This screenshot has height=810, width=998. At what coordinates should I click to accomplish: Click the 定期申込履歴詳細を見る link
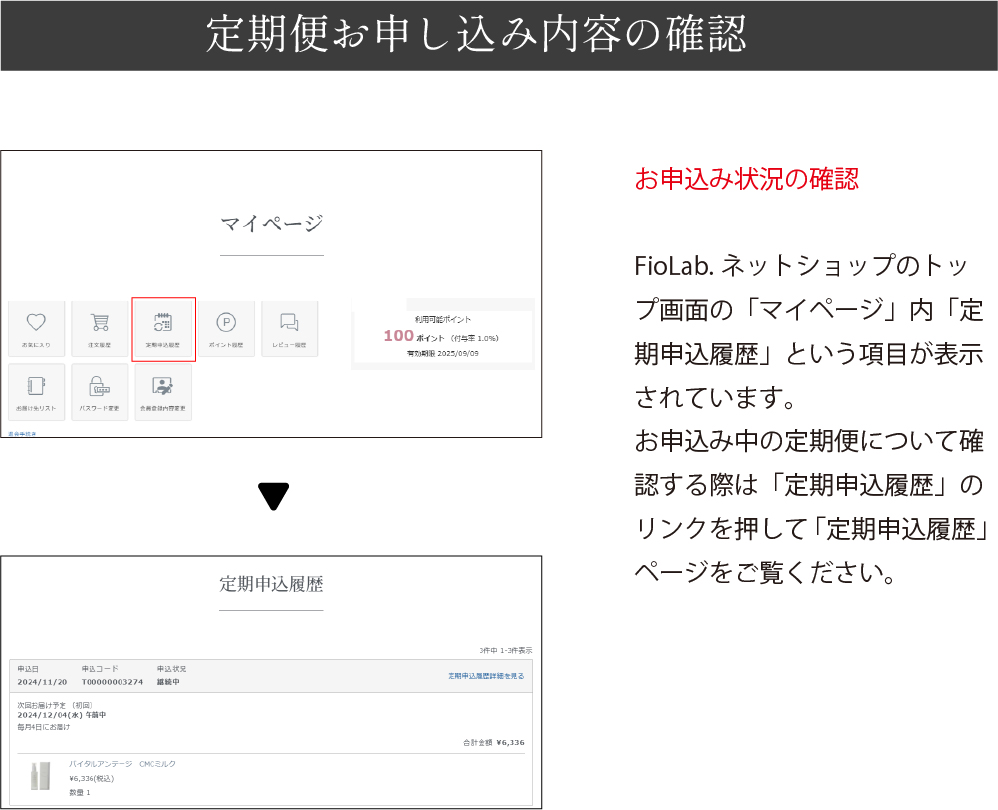486,676
